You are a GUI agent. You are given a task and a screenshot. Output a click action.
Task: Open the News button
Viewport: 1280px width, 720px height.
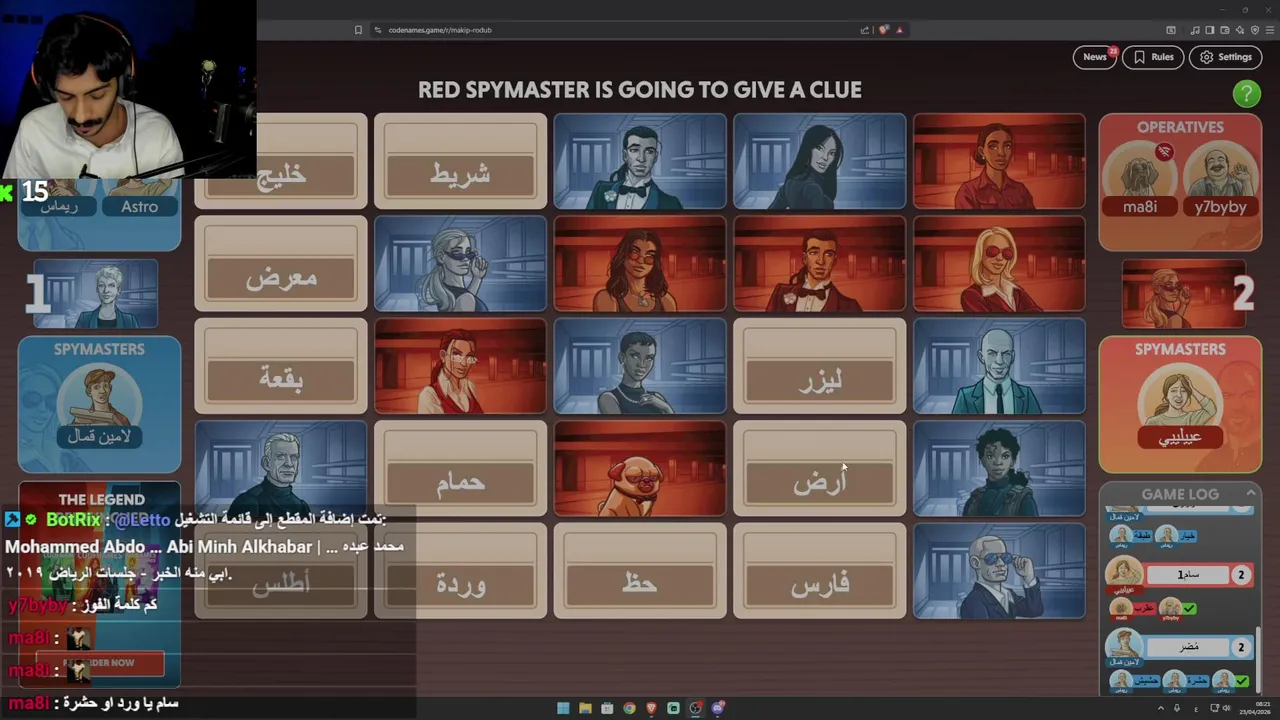click(1095, 57)
